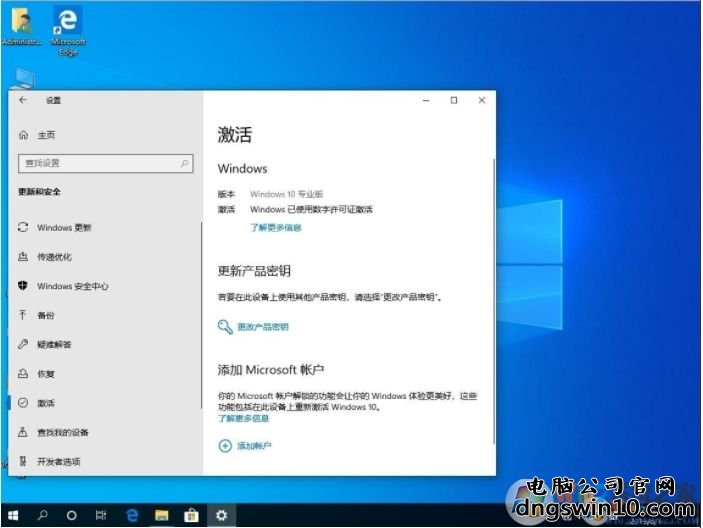Click Windows 已使用数字许可证激活 text
This screenshot has width=703, height=528.
(312, 209)
